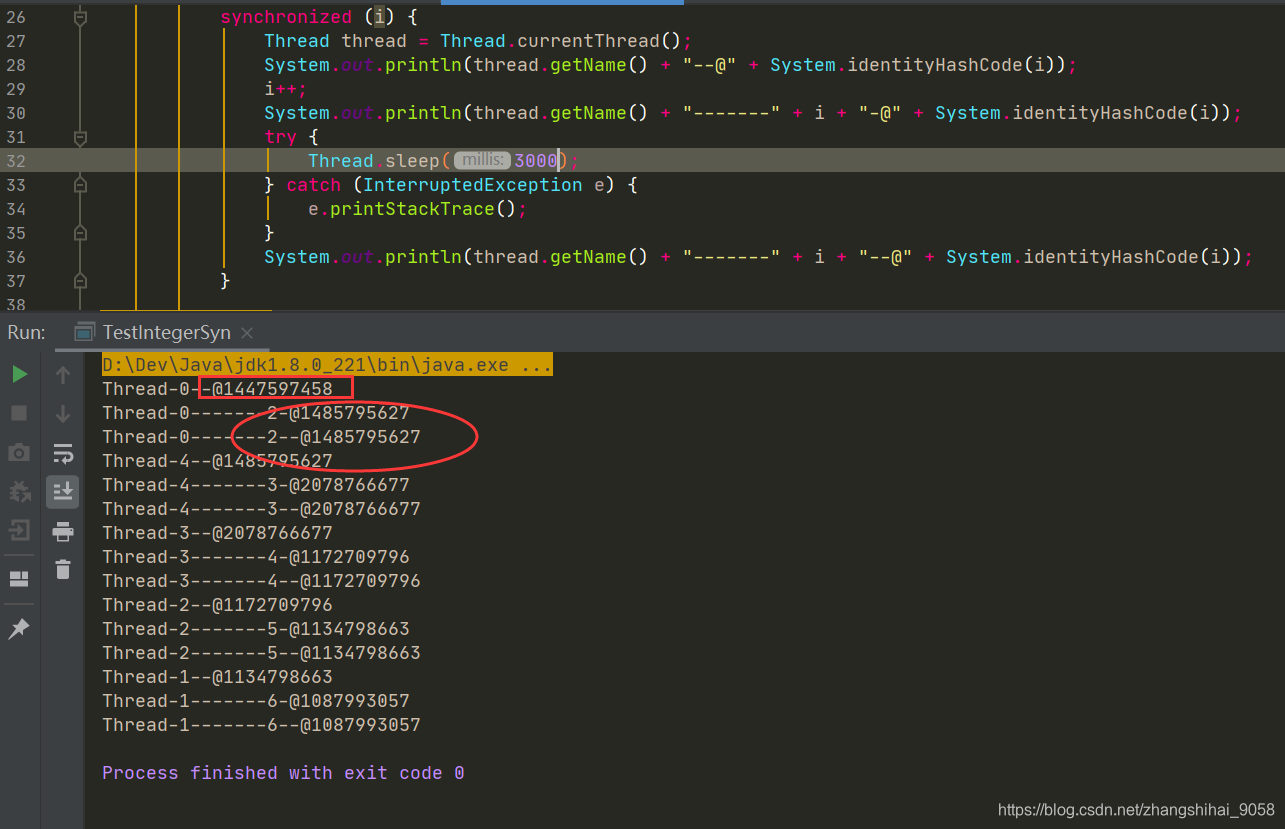Click line number 28 in the gutter
Screen dimensions: 1285x829
click(16, 65)
